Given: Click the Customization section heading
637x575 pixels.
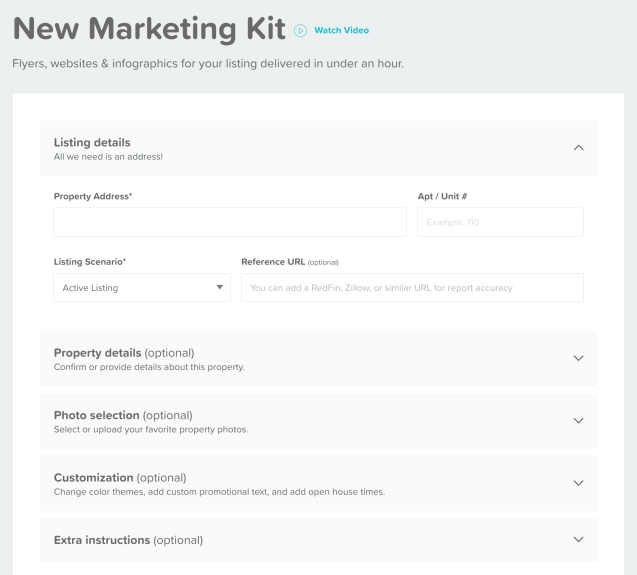Looking at the screenshot, I should click(x=120, y=477).
